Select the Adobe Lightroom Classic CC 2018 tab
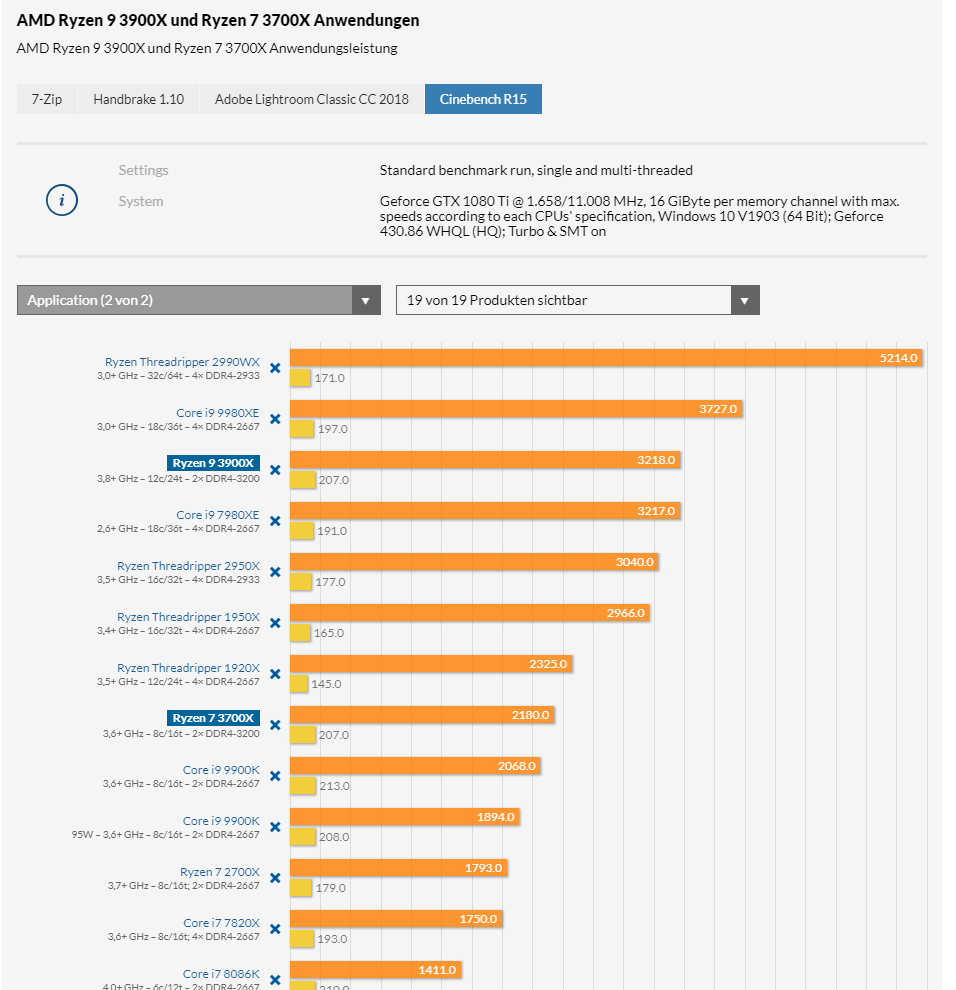The width and height of the screenshot is (956, 990). [x=311, y=99]
